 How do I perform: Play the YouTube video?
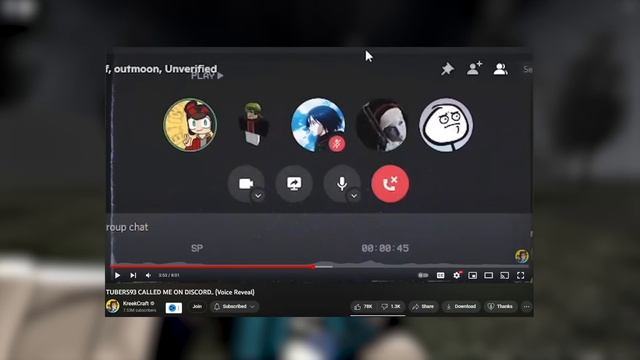(x=117, y=276)
